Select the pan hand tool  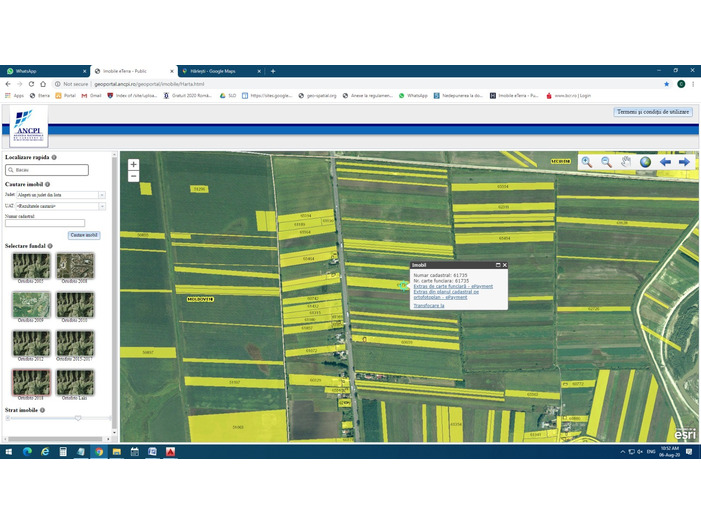[626, 162]
